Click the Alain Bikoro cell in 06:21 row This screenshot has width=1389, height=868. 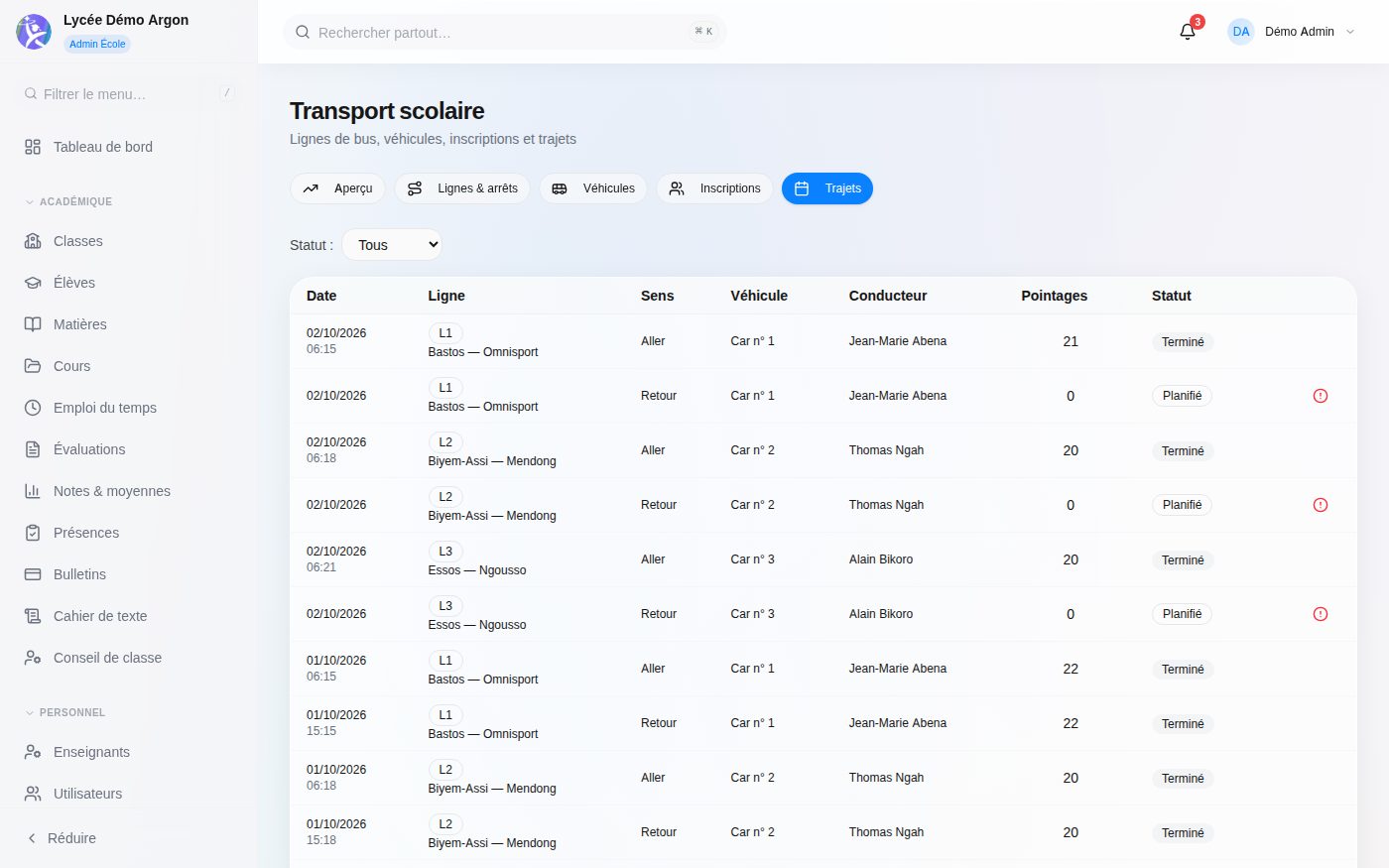[x=881, y=559]
